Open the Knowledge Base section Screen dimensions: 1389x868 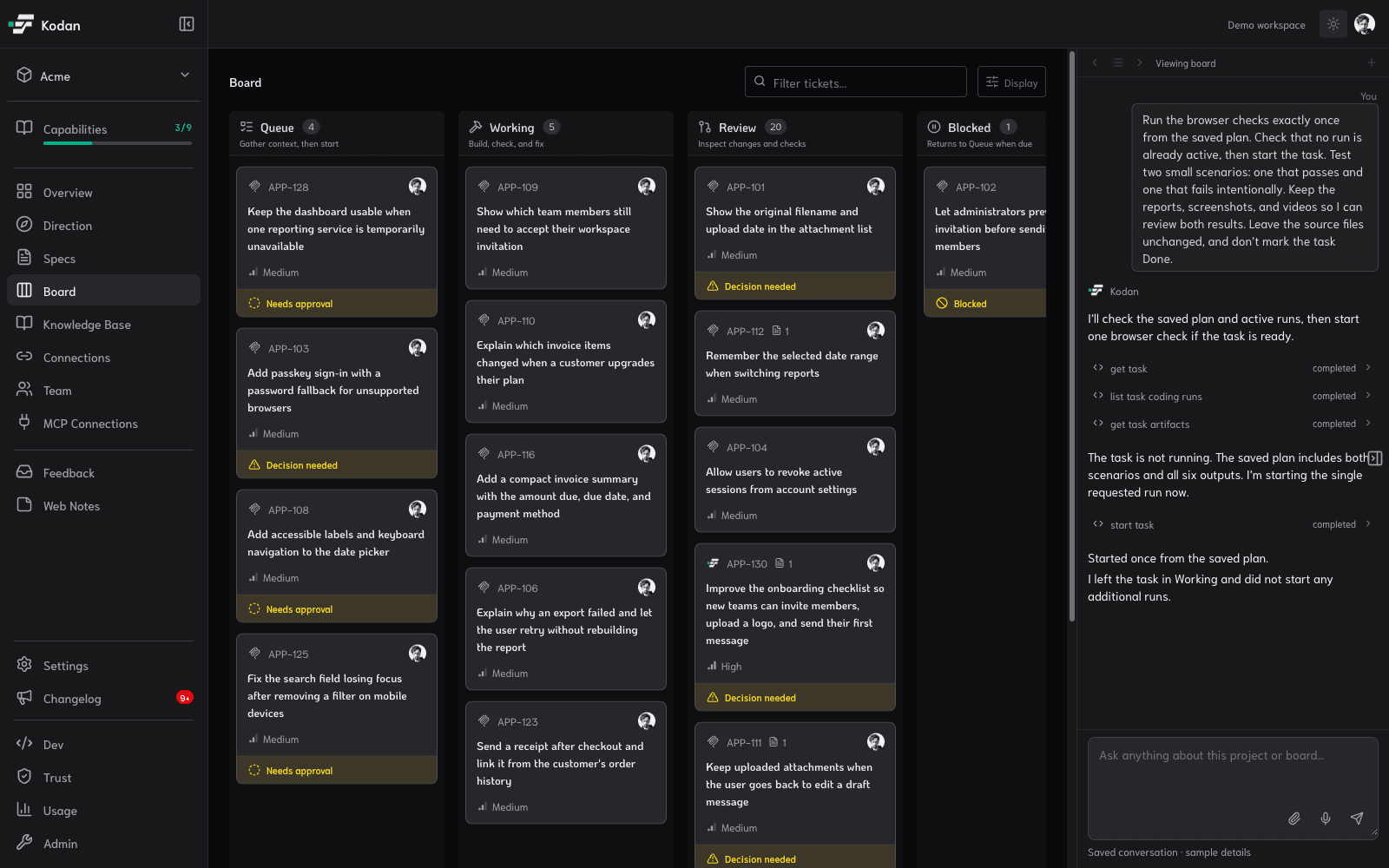point(104,324)
